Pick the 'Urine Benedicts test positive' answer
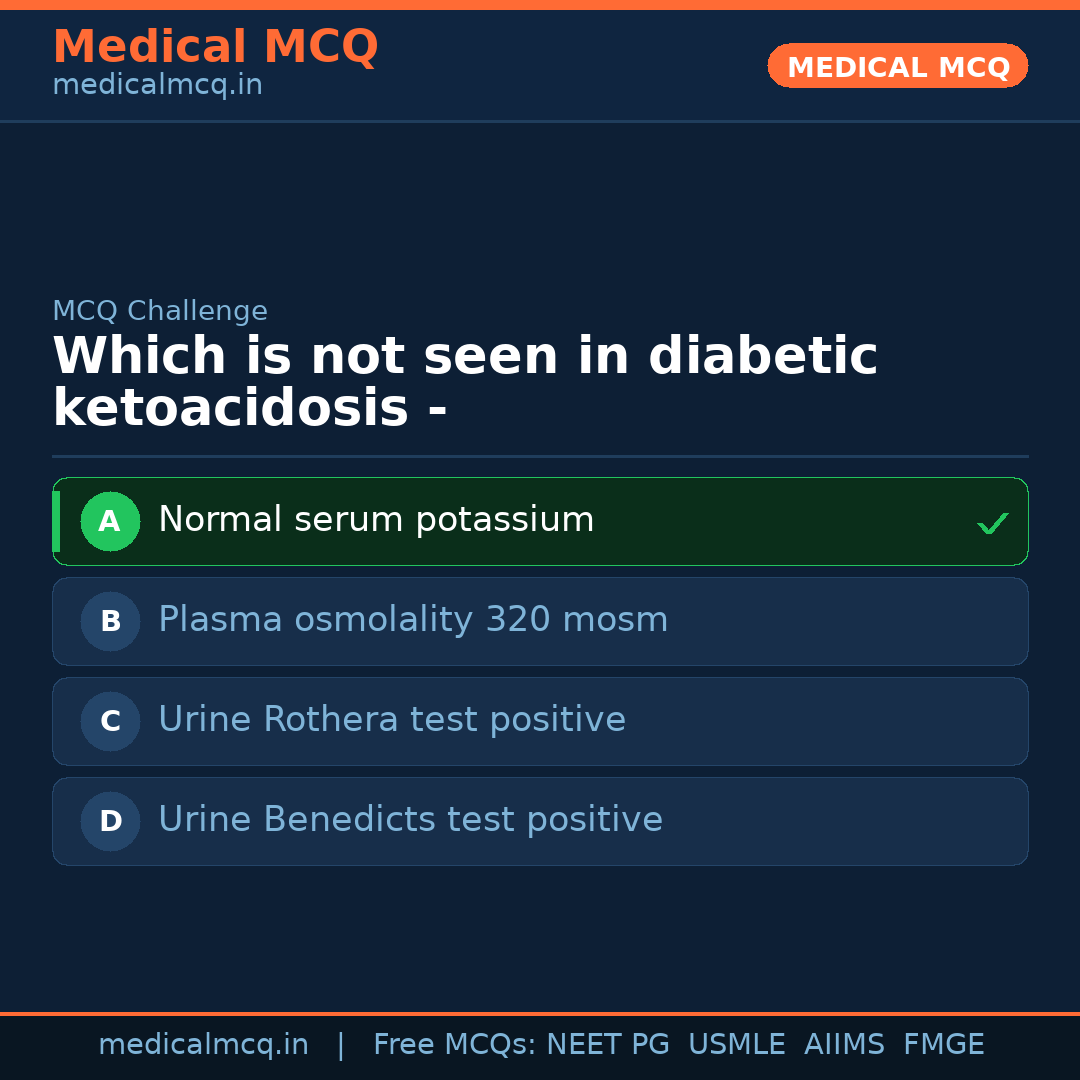 (410, 820)
